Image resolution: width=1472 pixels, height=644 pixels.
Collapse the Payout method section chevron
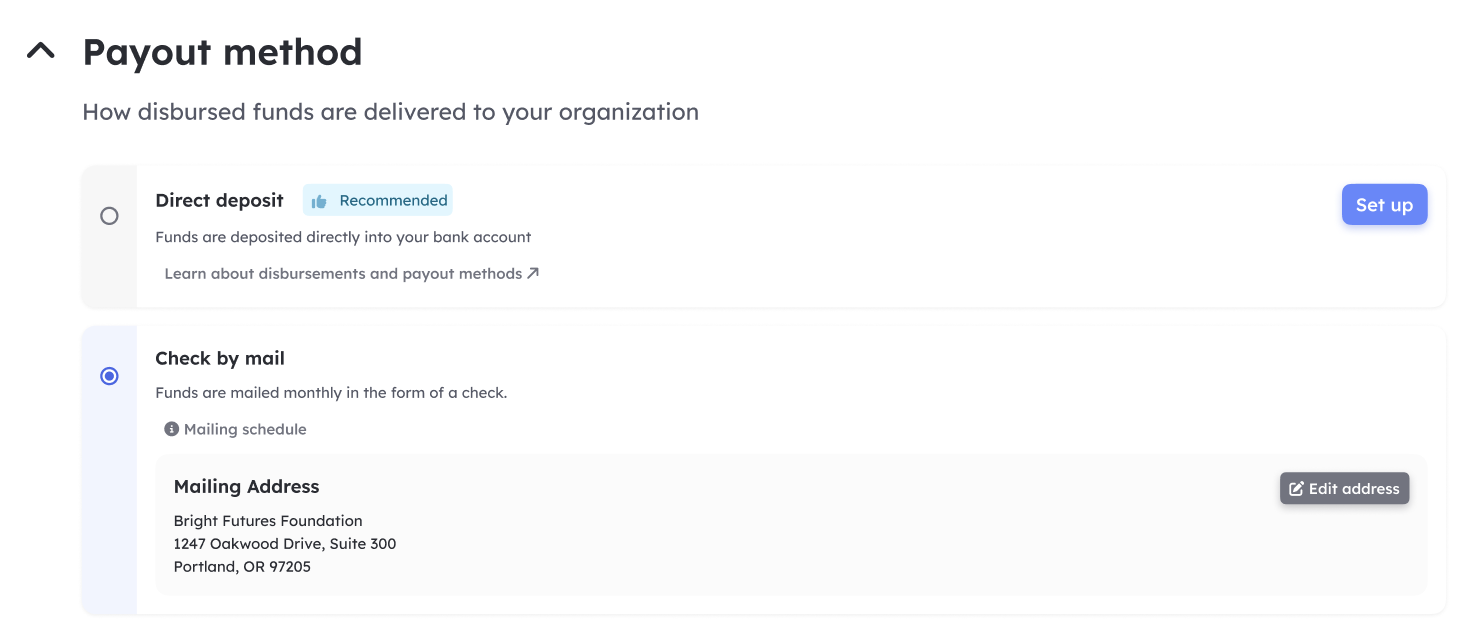click(x=40, y=51)
